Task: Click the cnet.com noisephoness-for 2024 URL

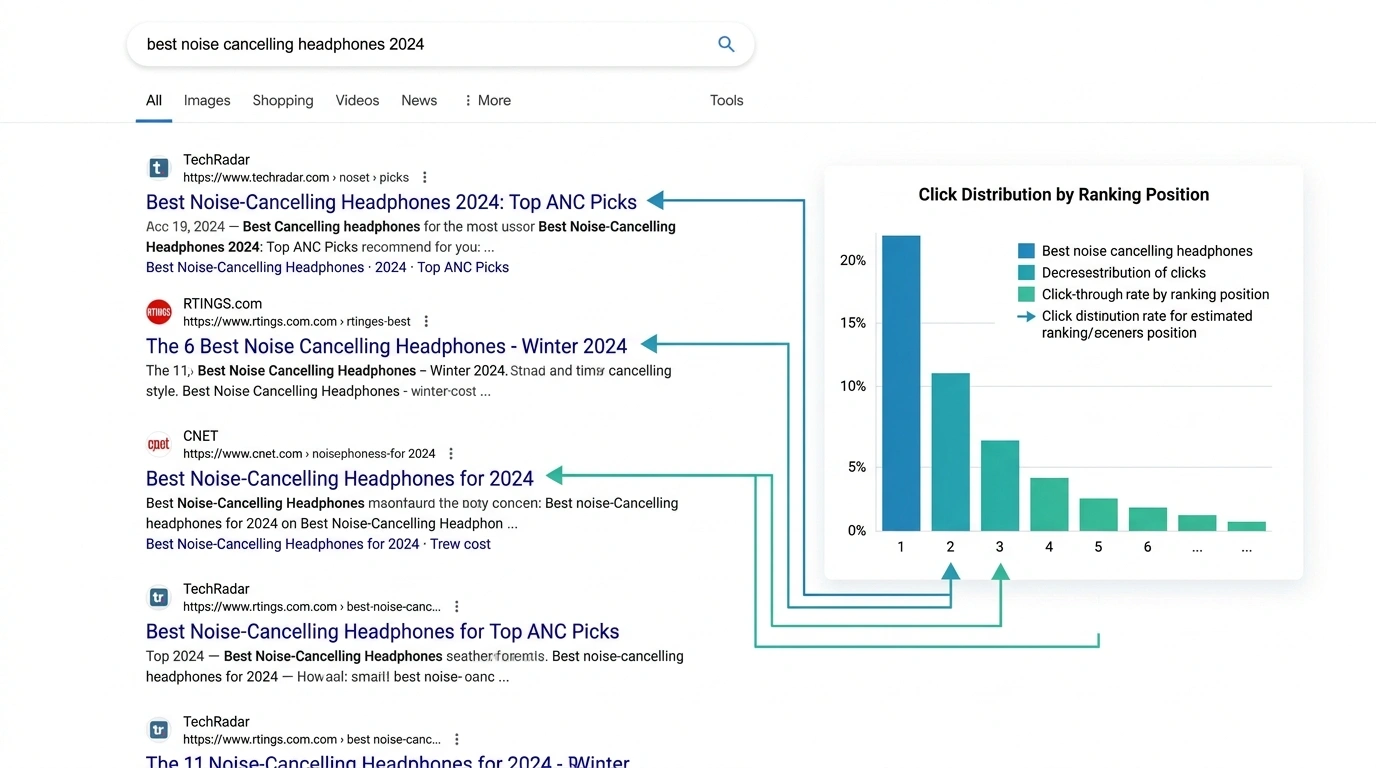Action: tap(309, 453)
